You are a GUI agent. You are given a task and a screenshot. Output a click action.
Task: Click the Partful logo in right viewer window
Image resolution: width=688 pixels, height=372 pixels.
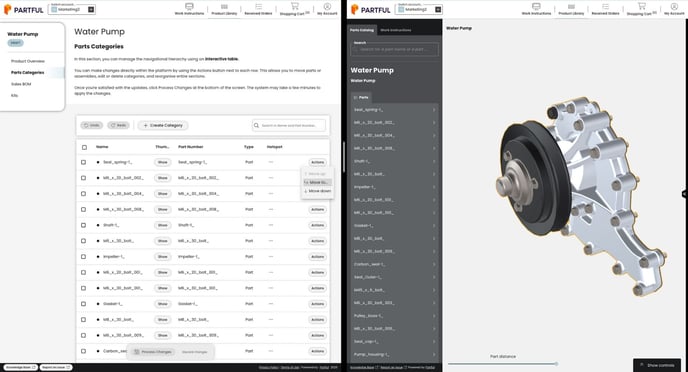click(x=370, y=9)
